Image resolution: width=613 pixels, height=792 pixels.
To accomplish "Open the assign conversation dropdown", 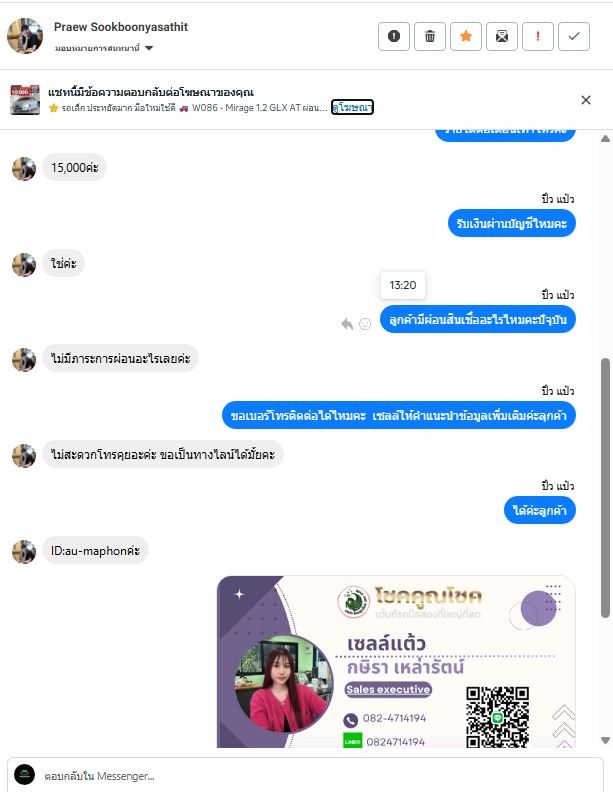I will click(104, 48).
